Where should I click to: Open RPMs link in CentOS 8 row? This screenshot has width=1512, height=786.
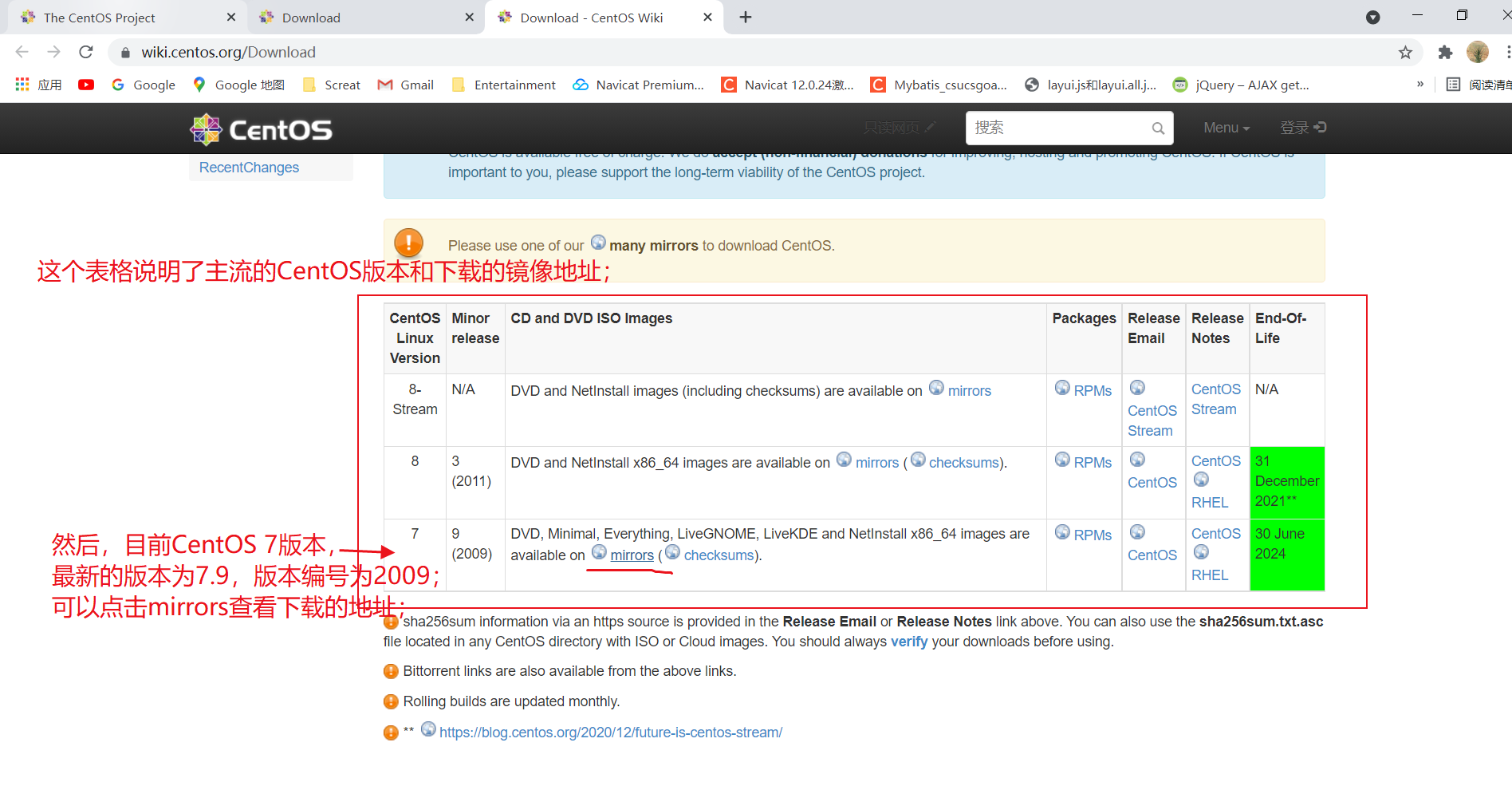point(1092,463)
